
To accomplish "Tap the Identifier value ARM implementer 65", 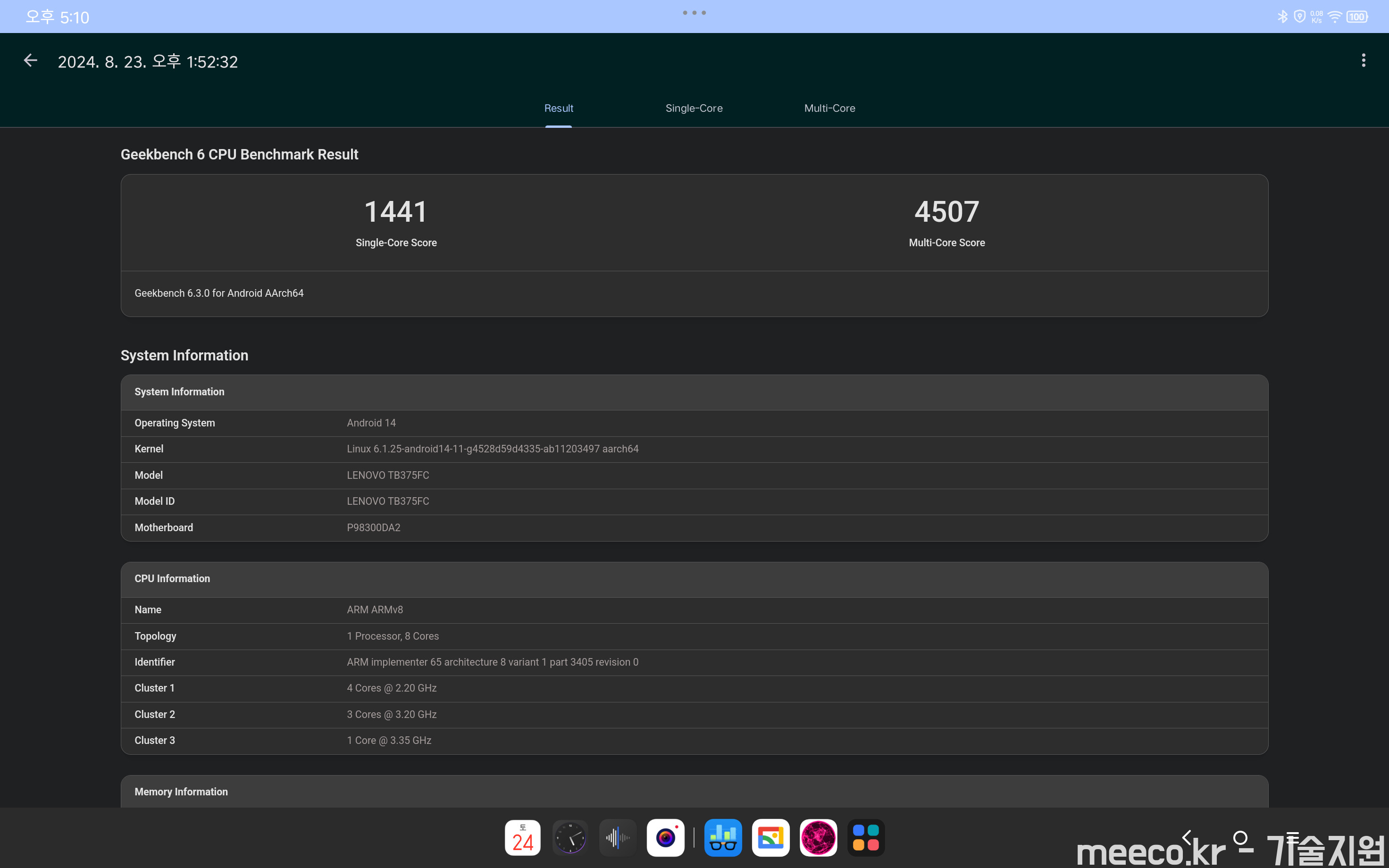I will pyautogui.click(x=493, y=662).
